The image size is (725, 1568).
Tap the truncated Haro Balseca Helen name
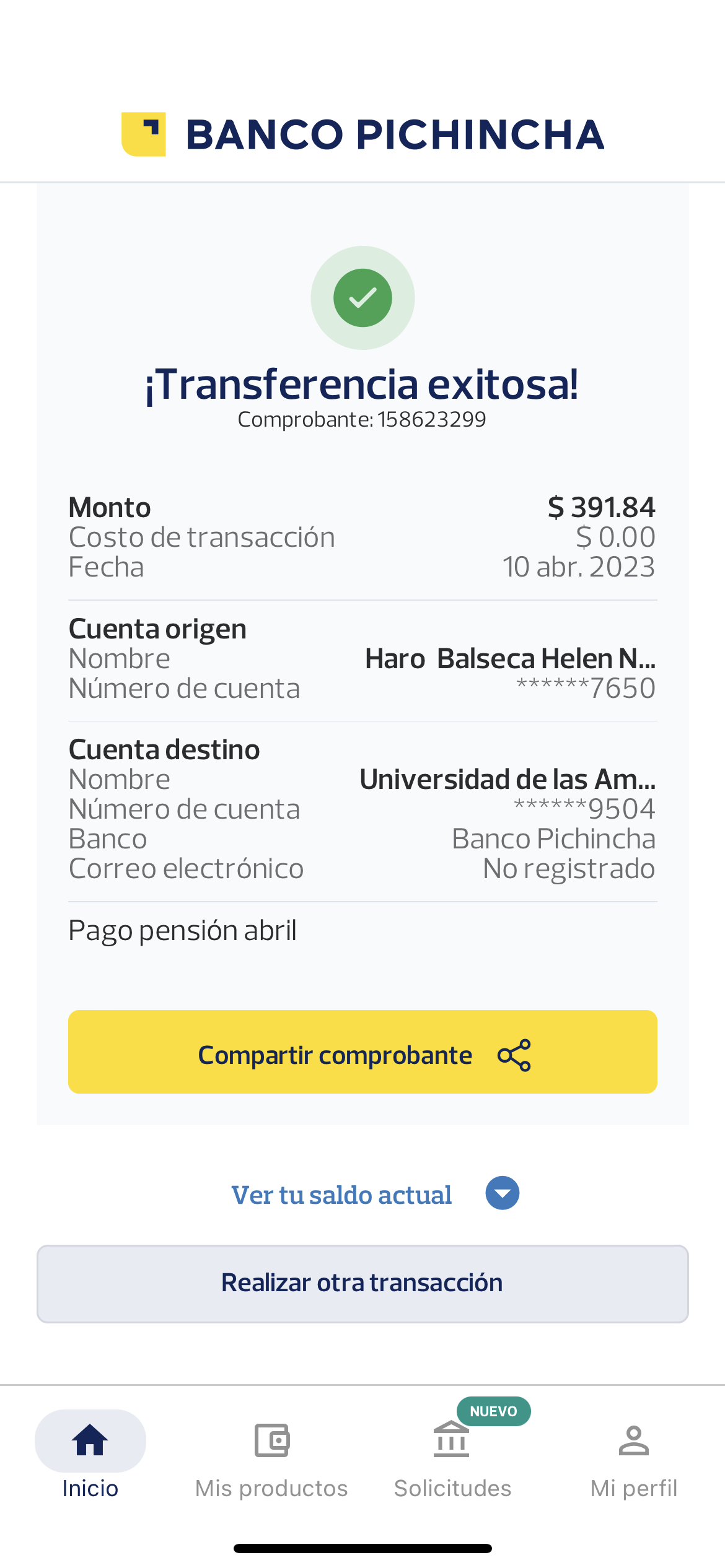tap(510, 658)
